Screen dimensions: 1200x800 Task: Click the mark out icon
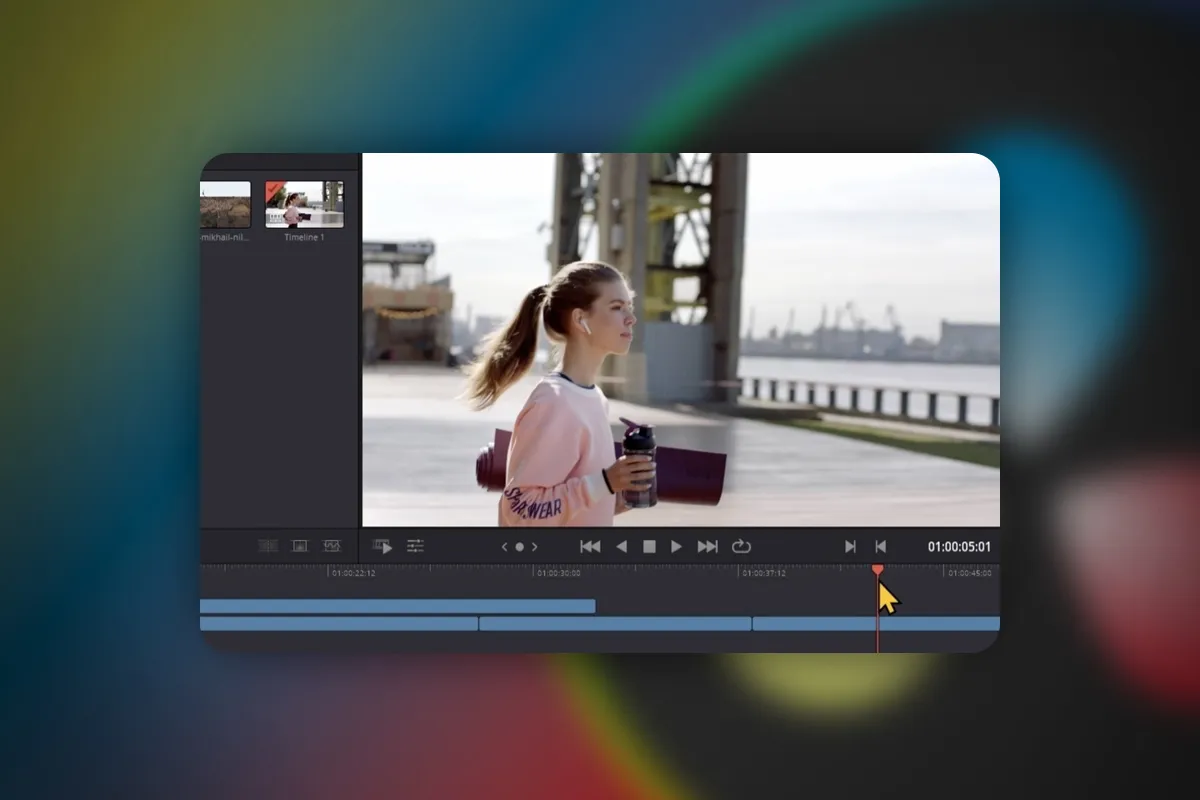[x=881, y=546]
